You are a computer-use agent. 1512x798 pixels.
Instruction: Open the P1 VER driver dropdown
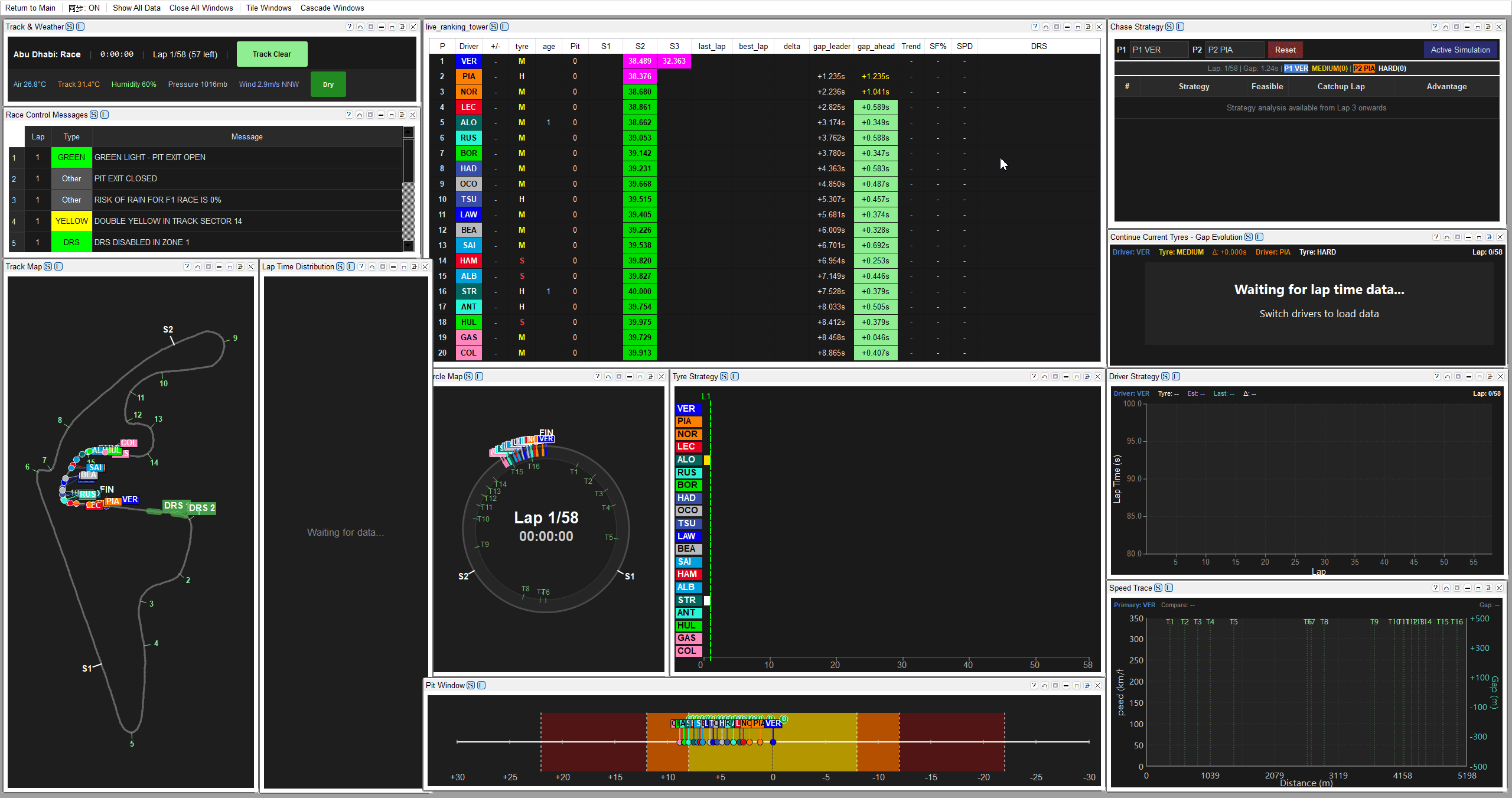tap(1158, 50)
